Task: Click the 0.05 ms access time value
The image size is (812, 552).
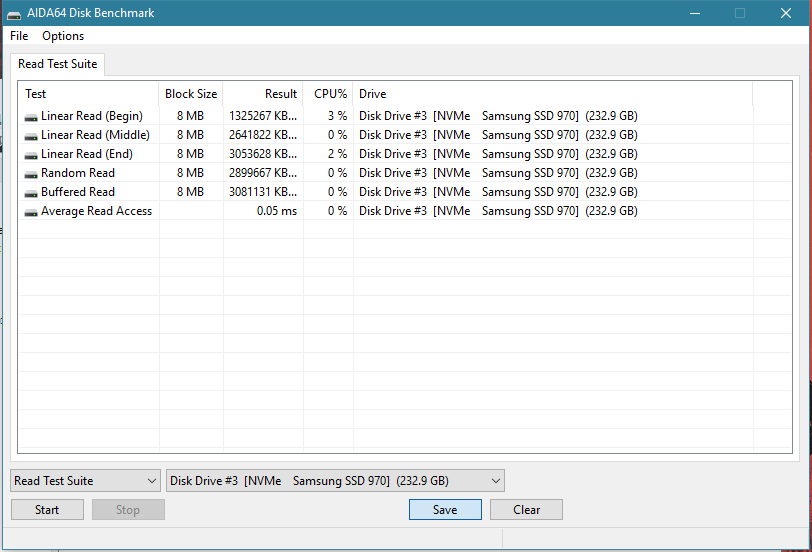Action: 277,211
